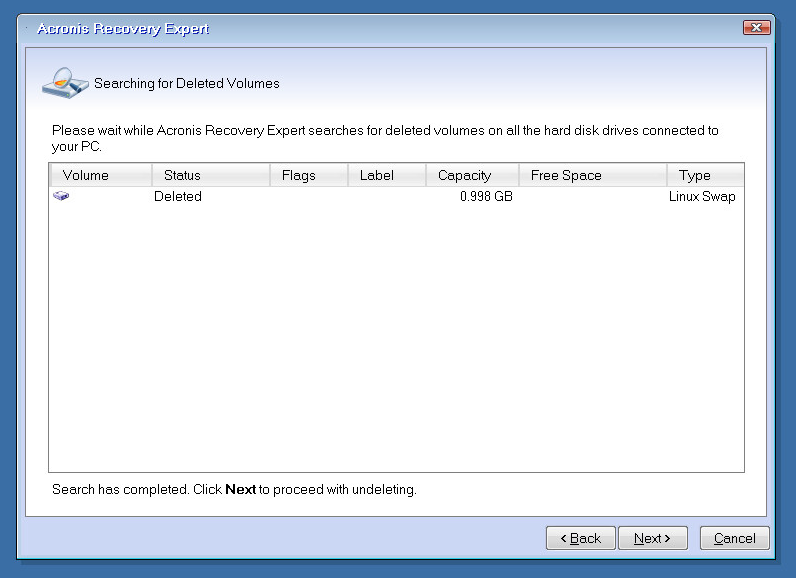Go back with the Back button
796x578 pixels.
(x=580, y=538)
